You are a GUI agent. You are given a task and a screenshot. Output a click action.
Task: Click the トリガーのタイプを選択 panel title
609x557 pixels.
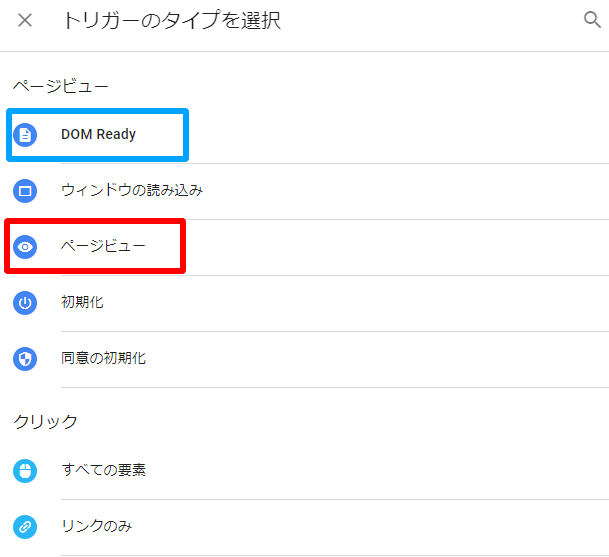pyautogui.click(x=171, y=20)
